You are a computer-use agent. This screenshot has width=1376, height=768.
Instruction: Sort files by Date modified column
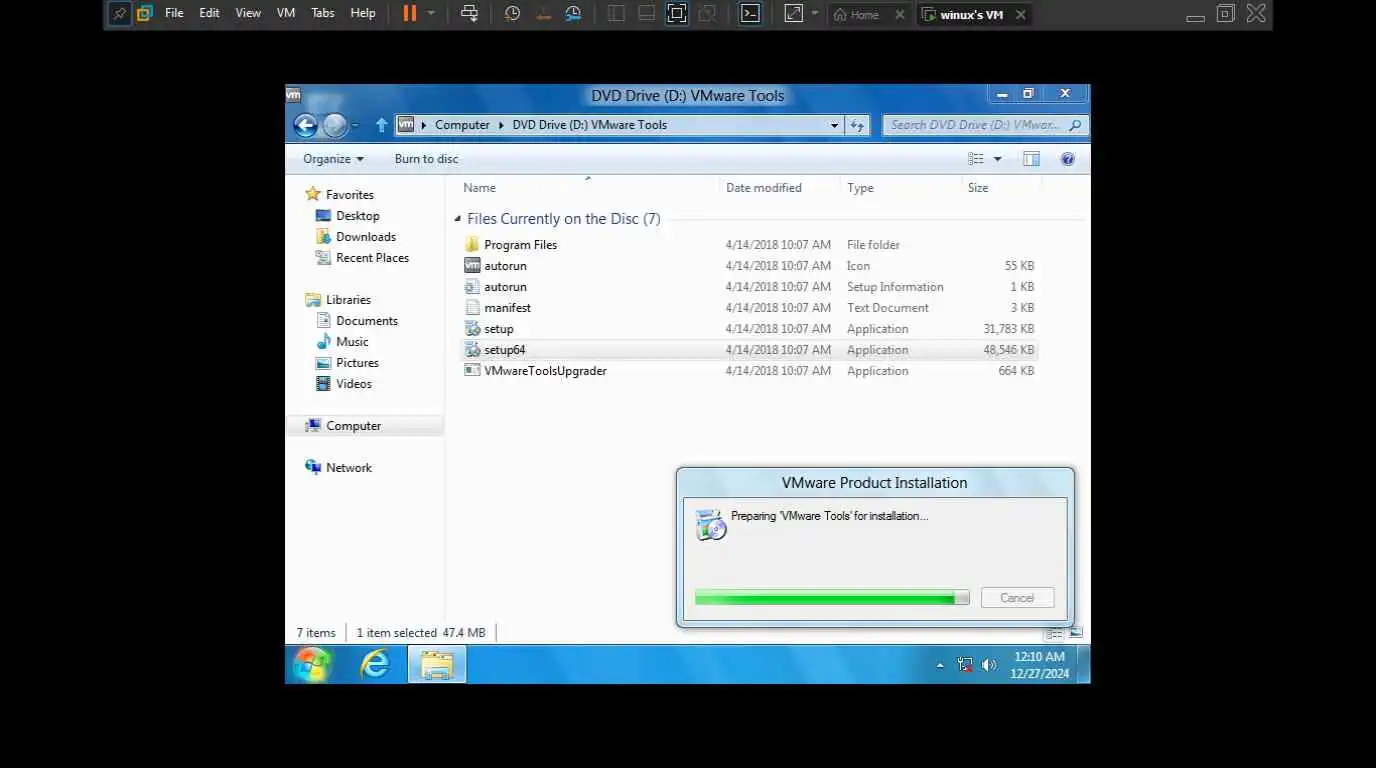(x=780, y=188)
